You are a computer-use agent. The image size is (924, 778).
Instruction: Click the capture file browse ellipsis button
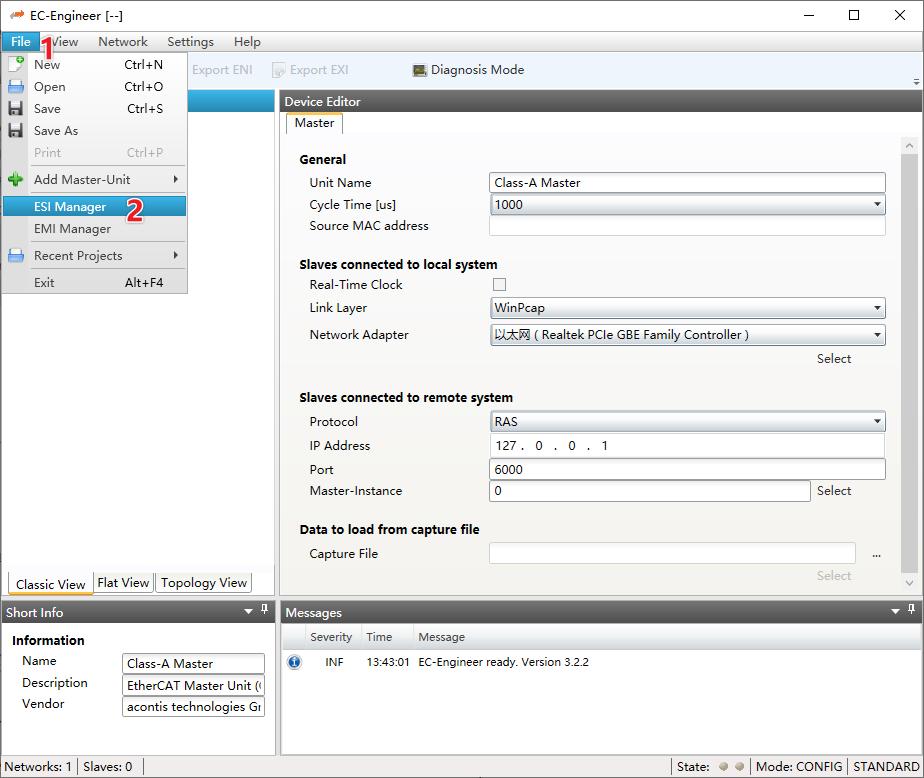pos(876,555)
